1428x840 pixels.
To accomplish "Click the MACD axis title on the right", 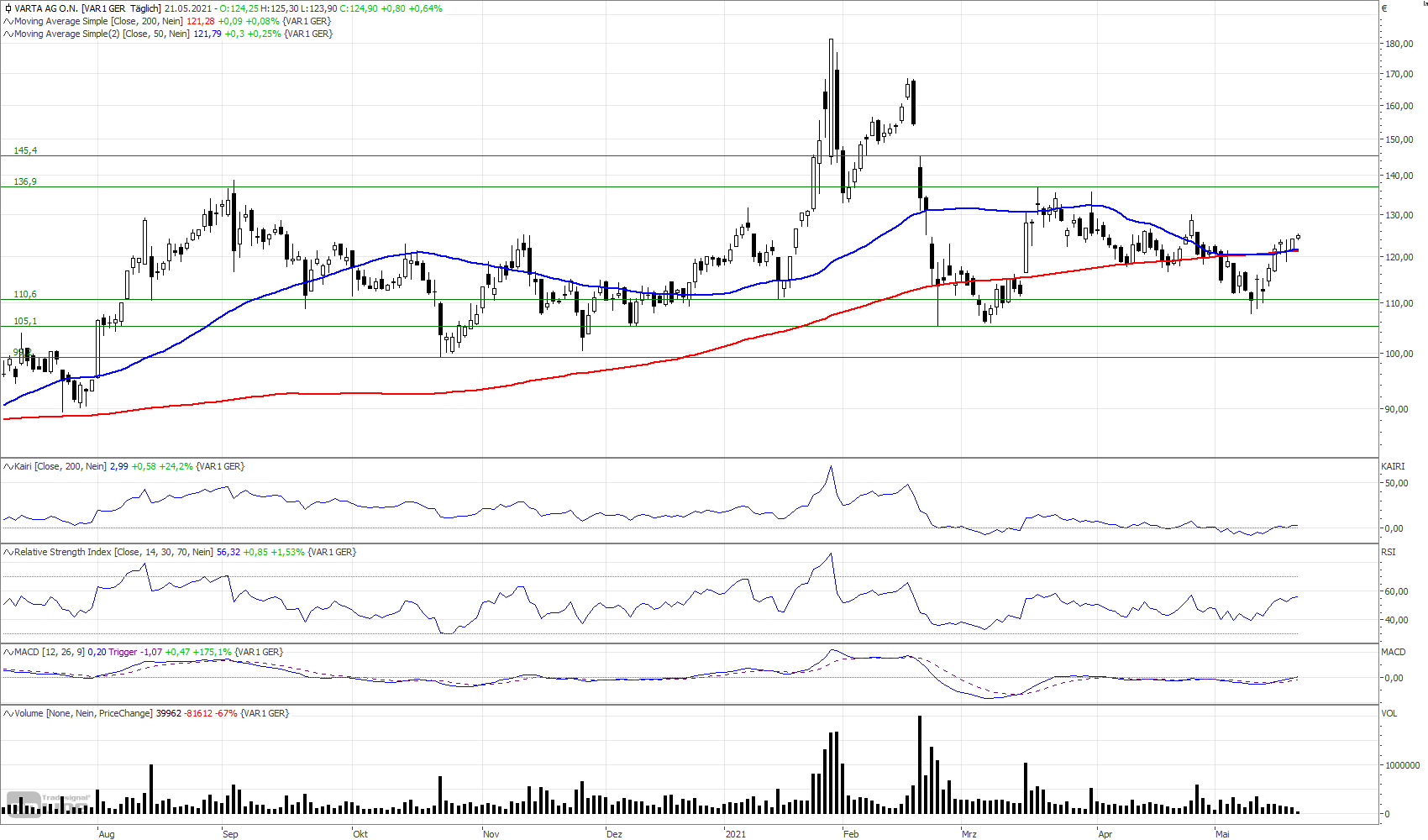I will [x=1394, y=652].
